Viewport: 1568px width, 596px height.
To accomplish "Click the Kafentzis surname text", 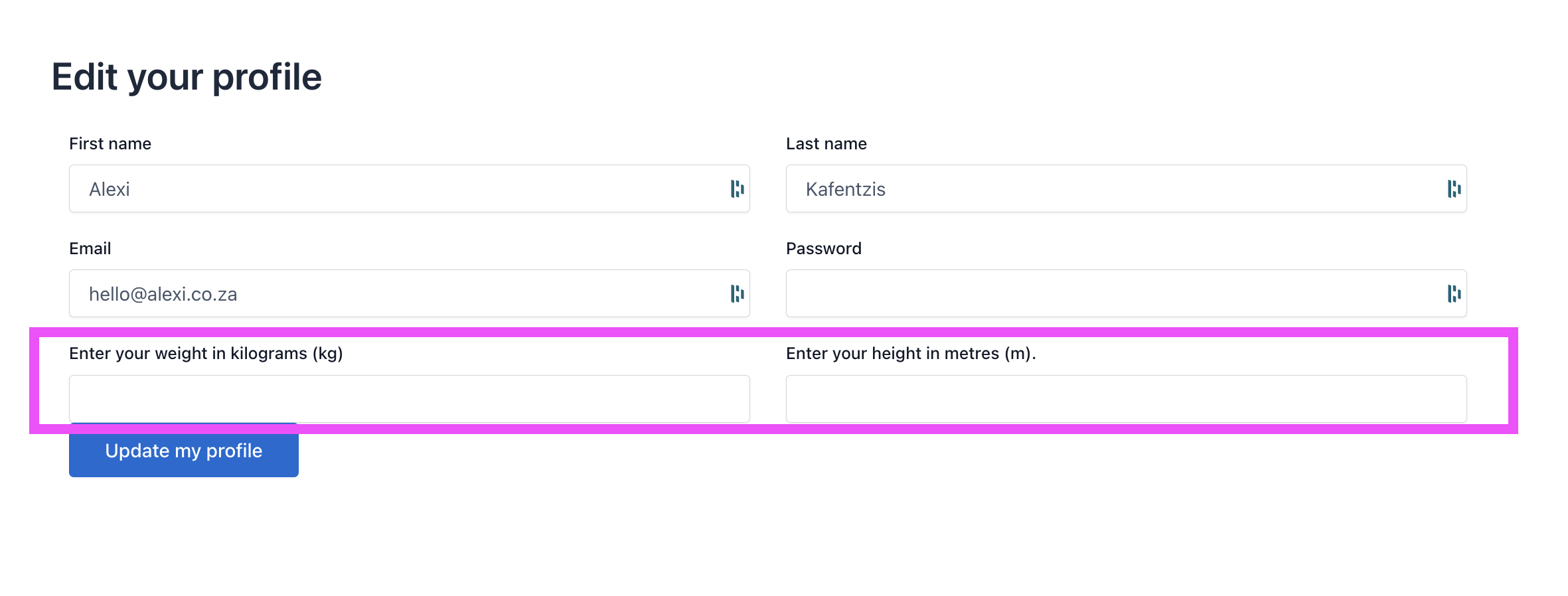I will pyautogui.click(x=846, y=189).
